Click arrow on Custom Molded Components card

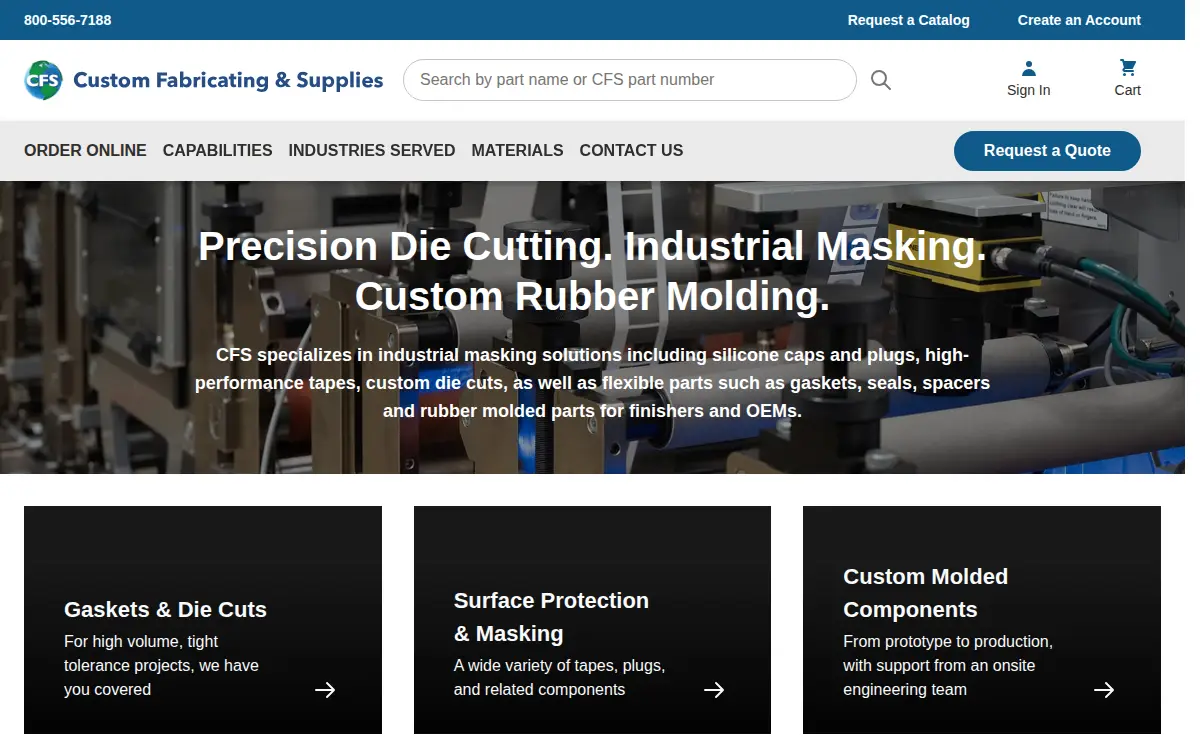pos(1104,690)
